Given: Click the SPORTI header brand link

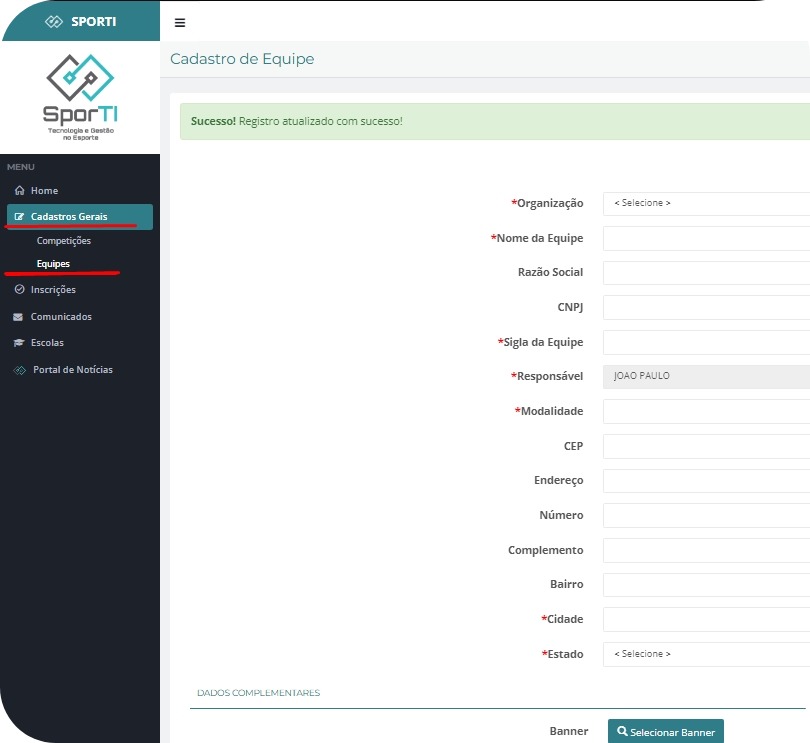Looking at the screenshot, I should 81,21.
